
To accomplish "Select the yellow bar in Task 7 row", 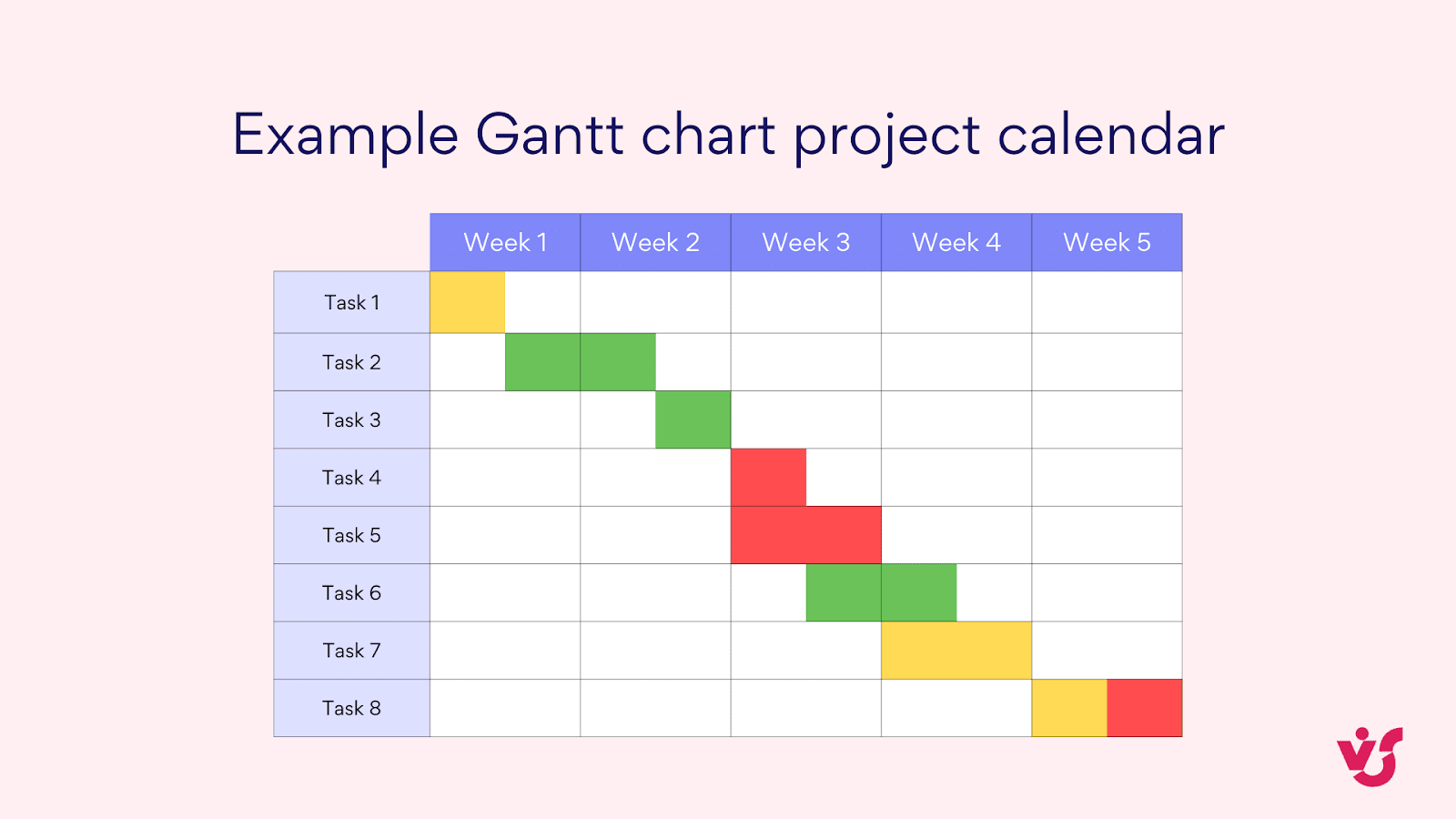I will [x=956, y=651].
